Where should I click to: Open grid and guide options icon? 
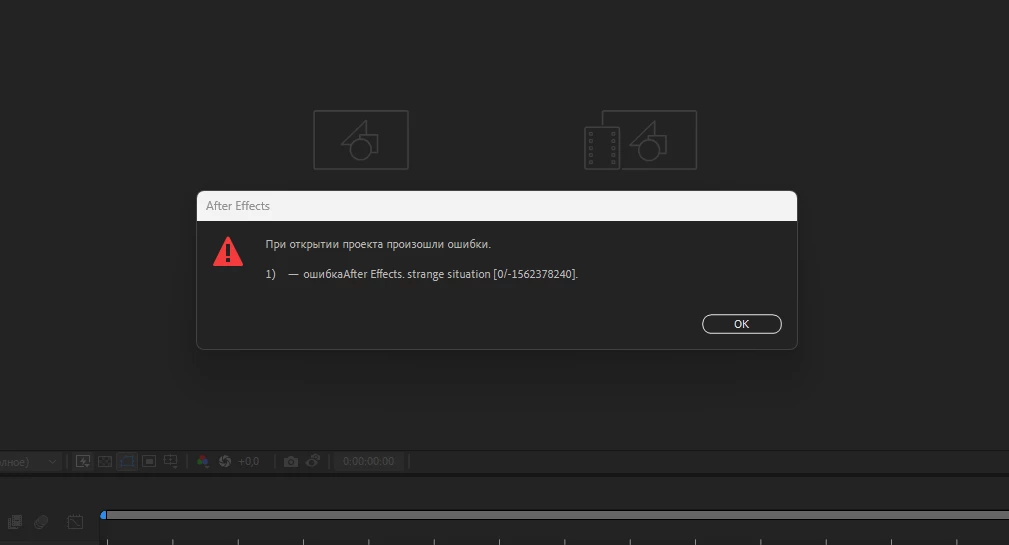[171, 461]
